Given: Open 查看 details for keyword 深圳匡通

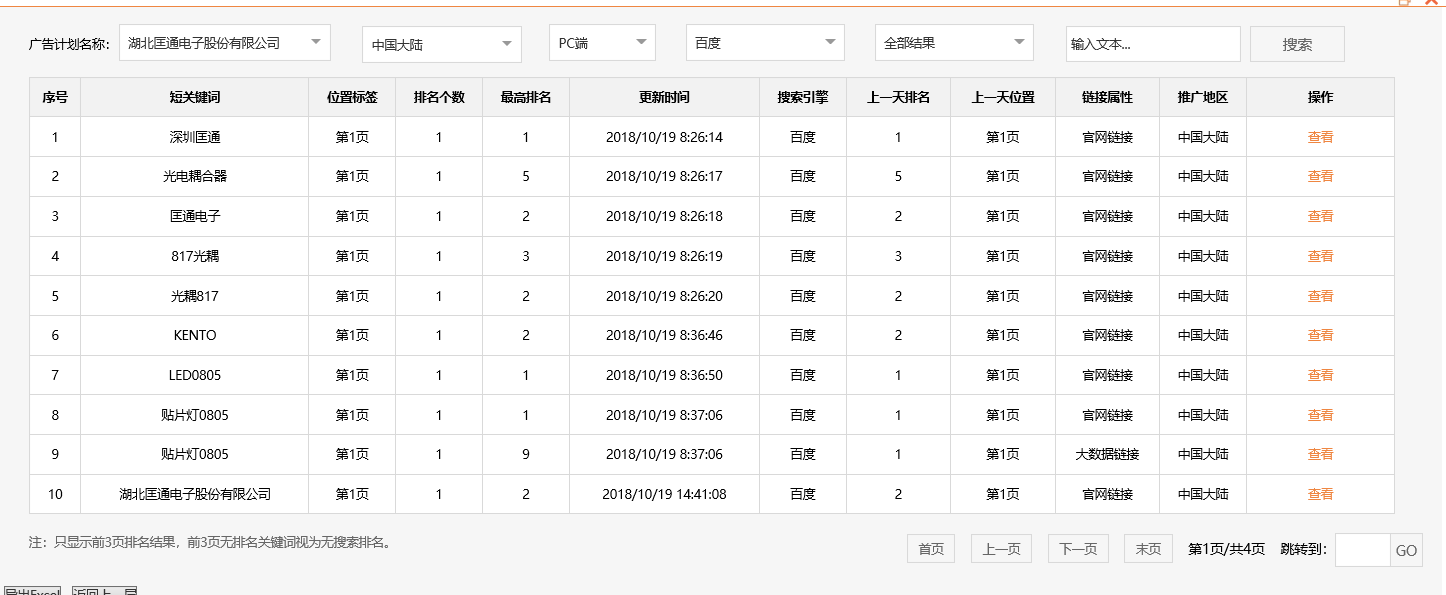Looking at the screenshot, I should [x=1320, y=136].
